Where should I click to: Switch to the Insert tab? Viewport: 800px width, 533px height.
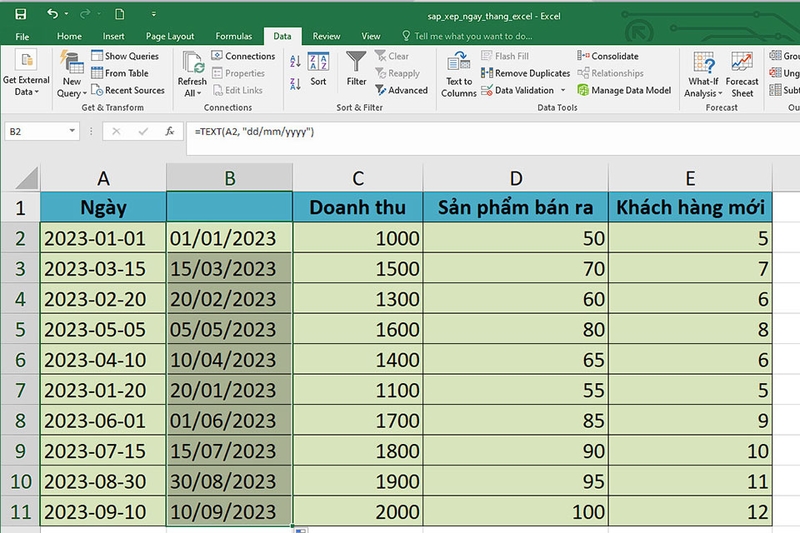(x=113, y=36)
